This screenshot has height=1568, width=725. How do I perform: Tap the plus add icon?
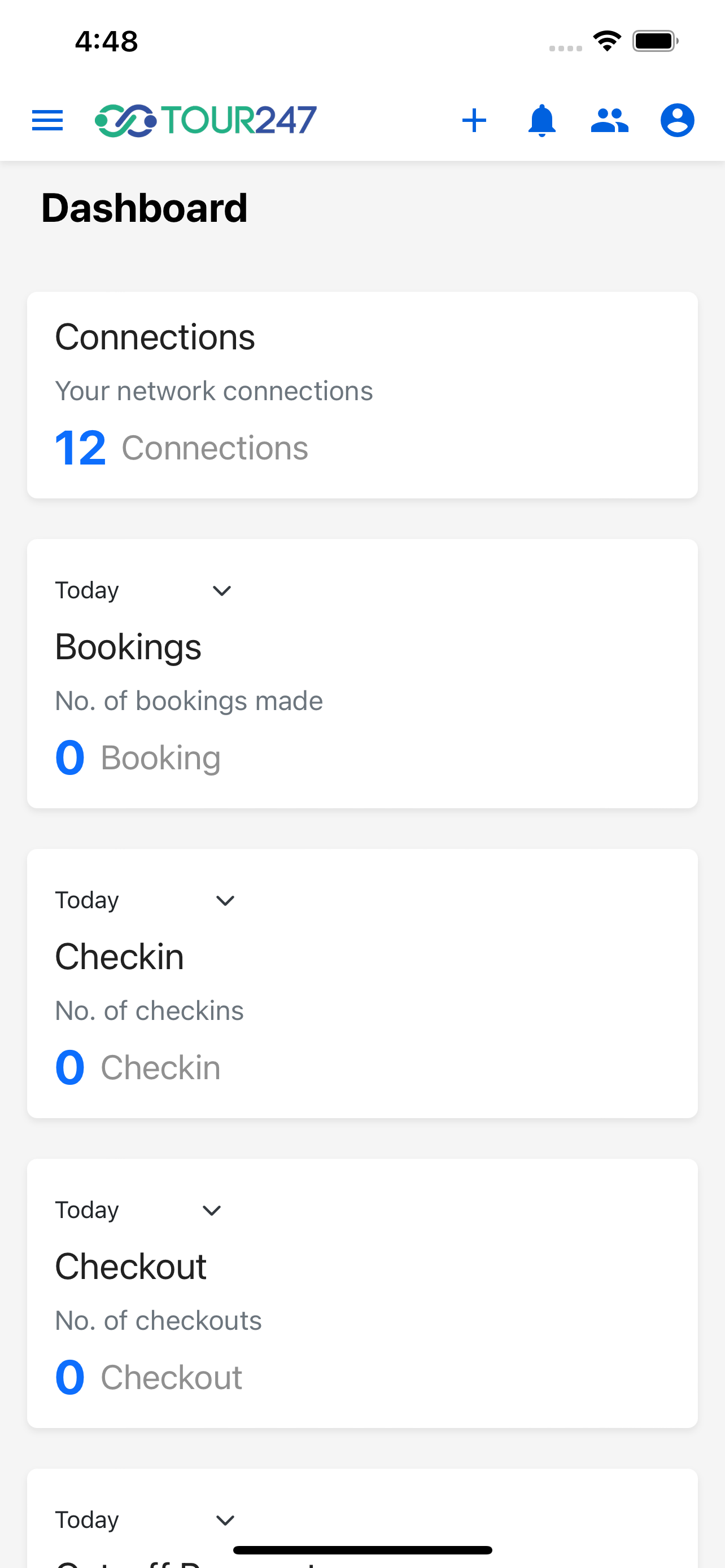[474, 120]
